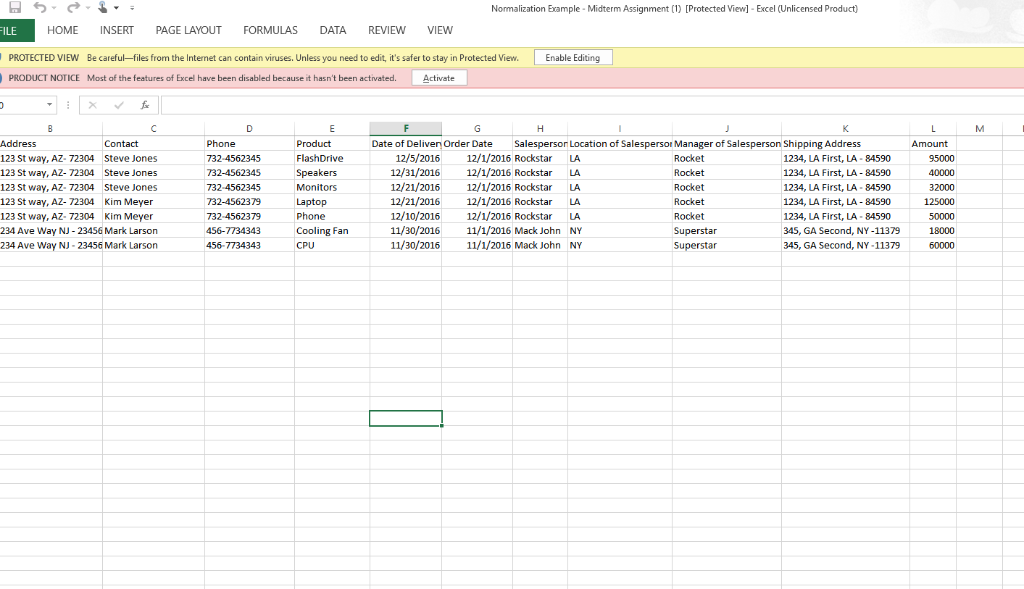The image size is (1024, 589).
Task: Click the 'Address' header cell
Action: tap(51, 144)
